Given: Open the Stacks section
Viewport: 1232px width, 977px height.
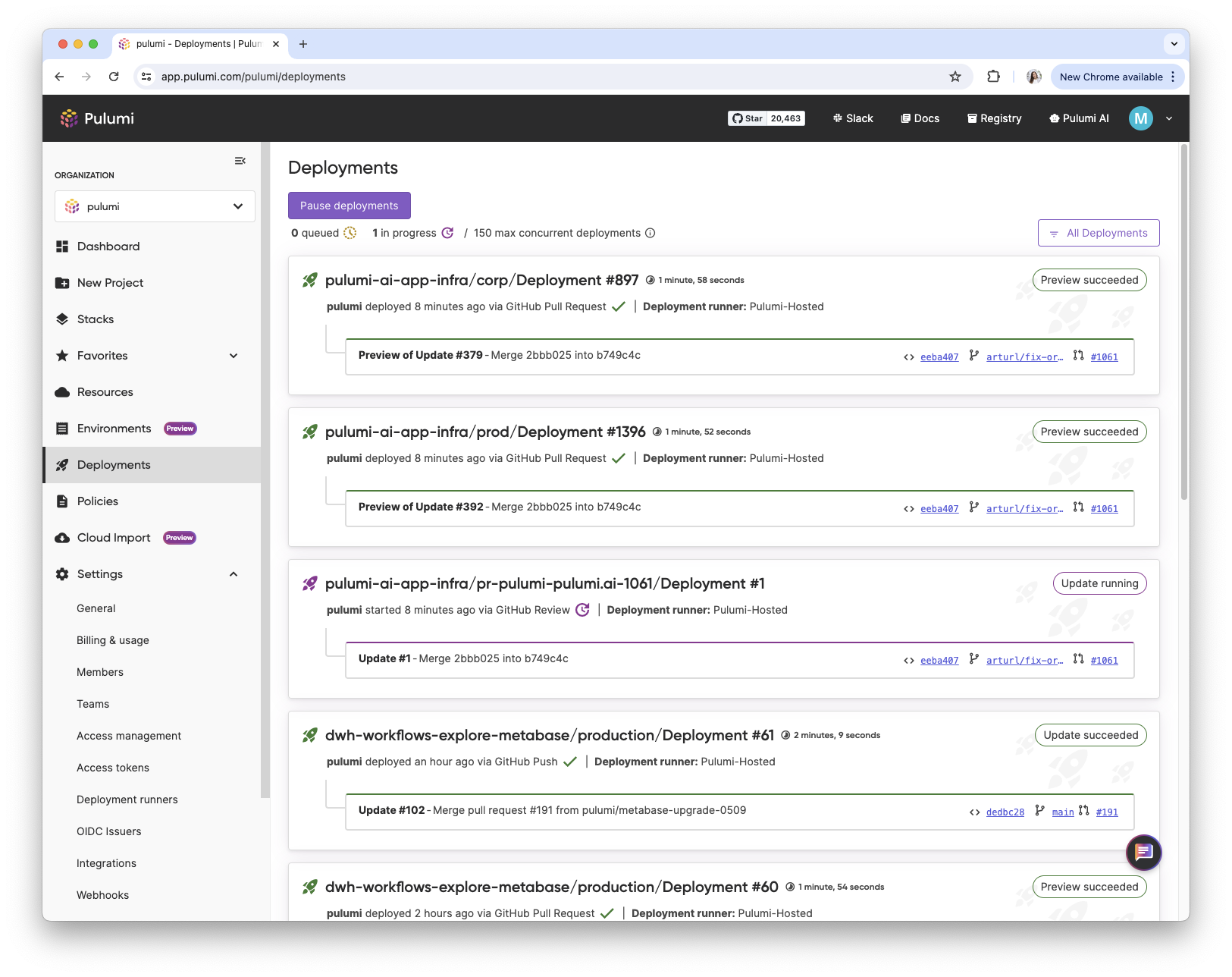Looking at the screenshot, I should (x=96, y=319).
